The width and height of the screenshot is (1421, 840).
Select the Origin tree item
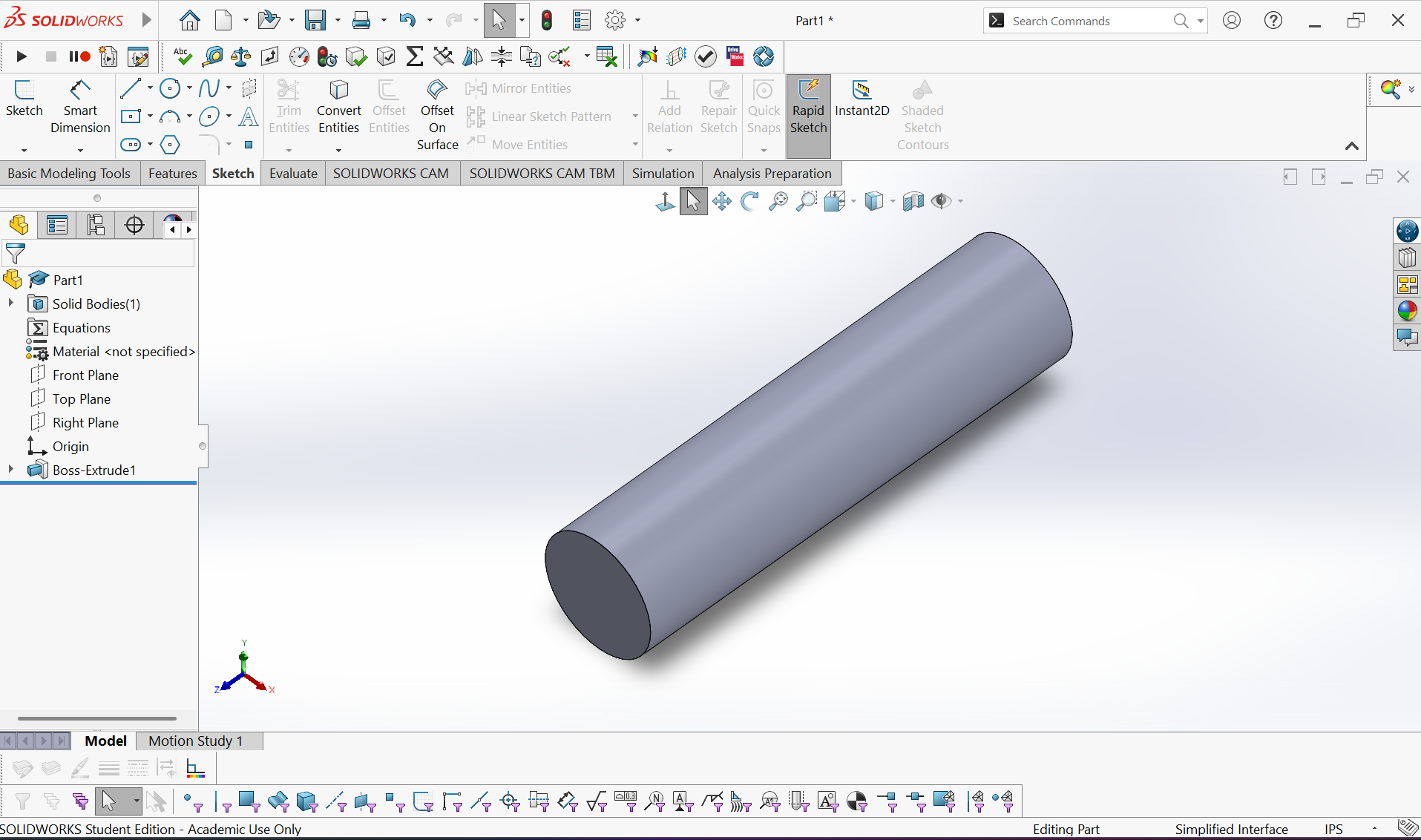(x=70, y=446)
